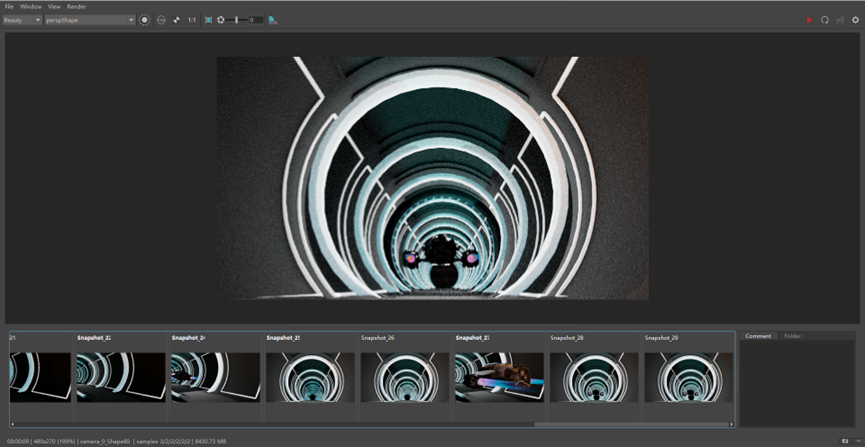Open the Beauty AOV dropdown

click(22, 20)
